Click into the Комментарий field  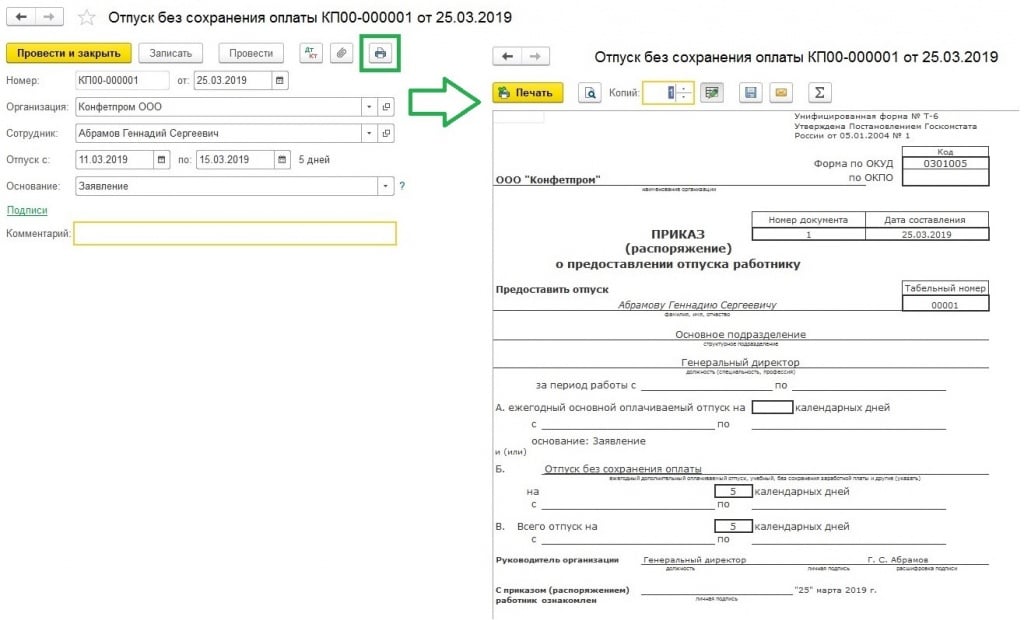click(235, 234)
